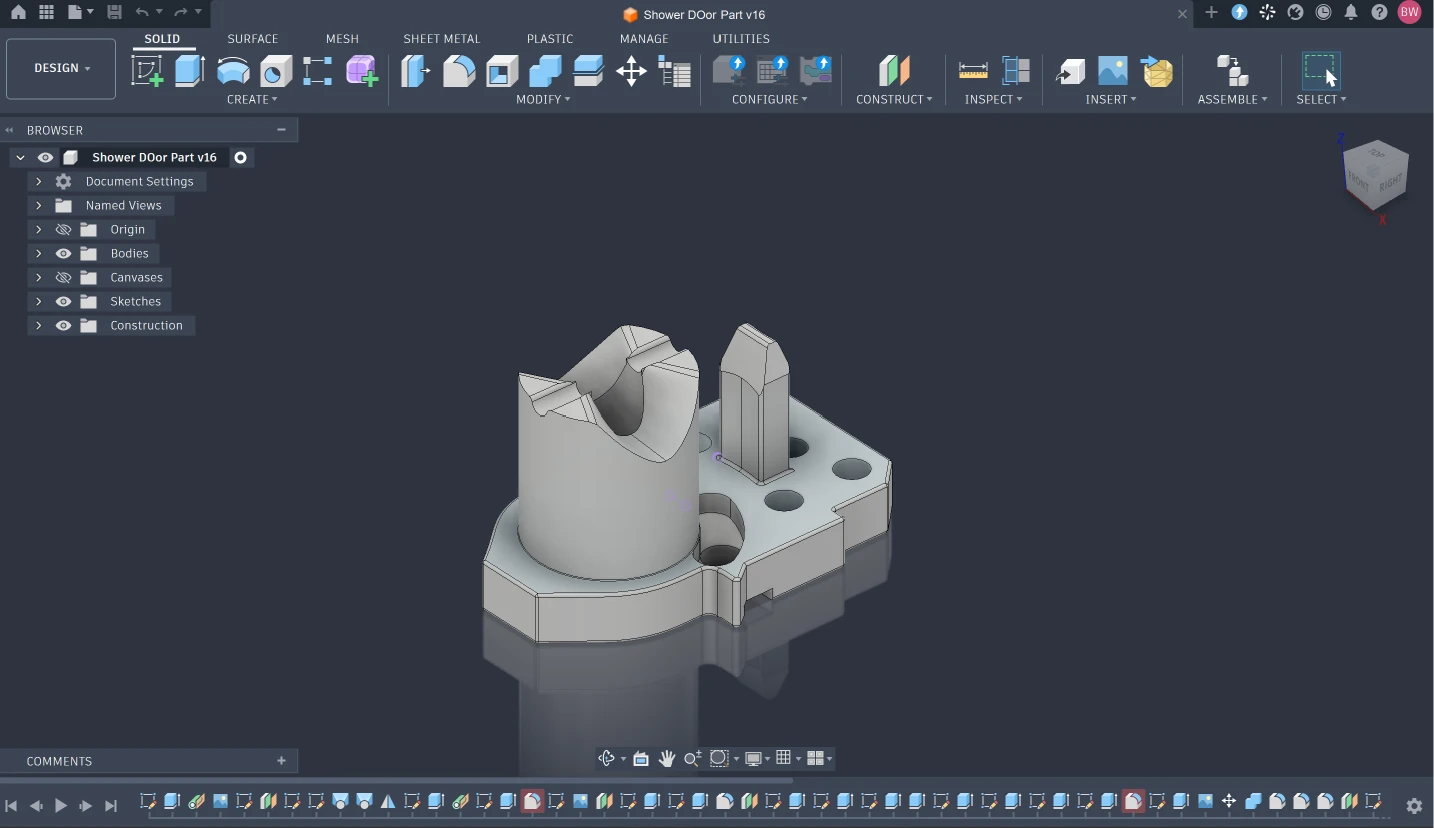This screenshot has width=1434, height=828.
Task: Open the Data Panel grid icon
Action: pyautogui.click(x=46, y=13)
